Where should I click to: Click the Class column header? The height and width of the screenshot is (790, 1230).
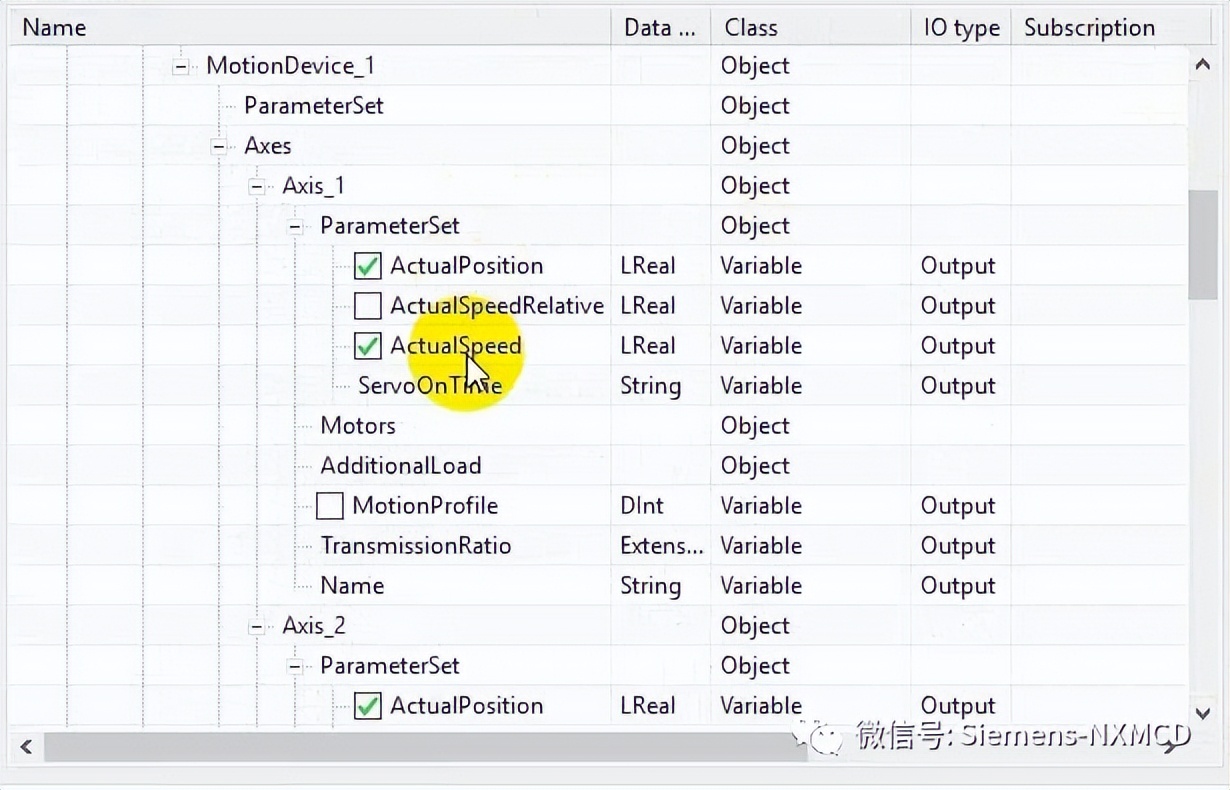coord(751,27)
